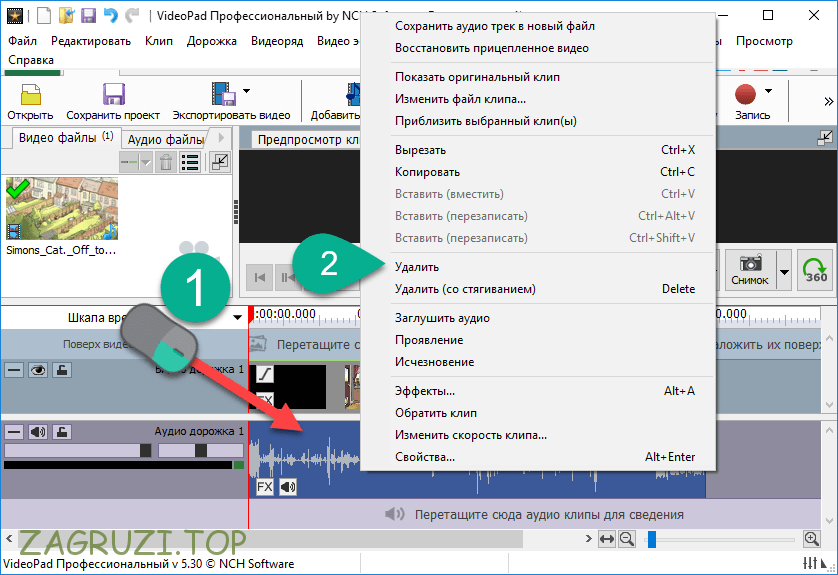Select the Simons_Cat video thumbnail
This screenshot has width=838, height=575.
pos(62,208)
